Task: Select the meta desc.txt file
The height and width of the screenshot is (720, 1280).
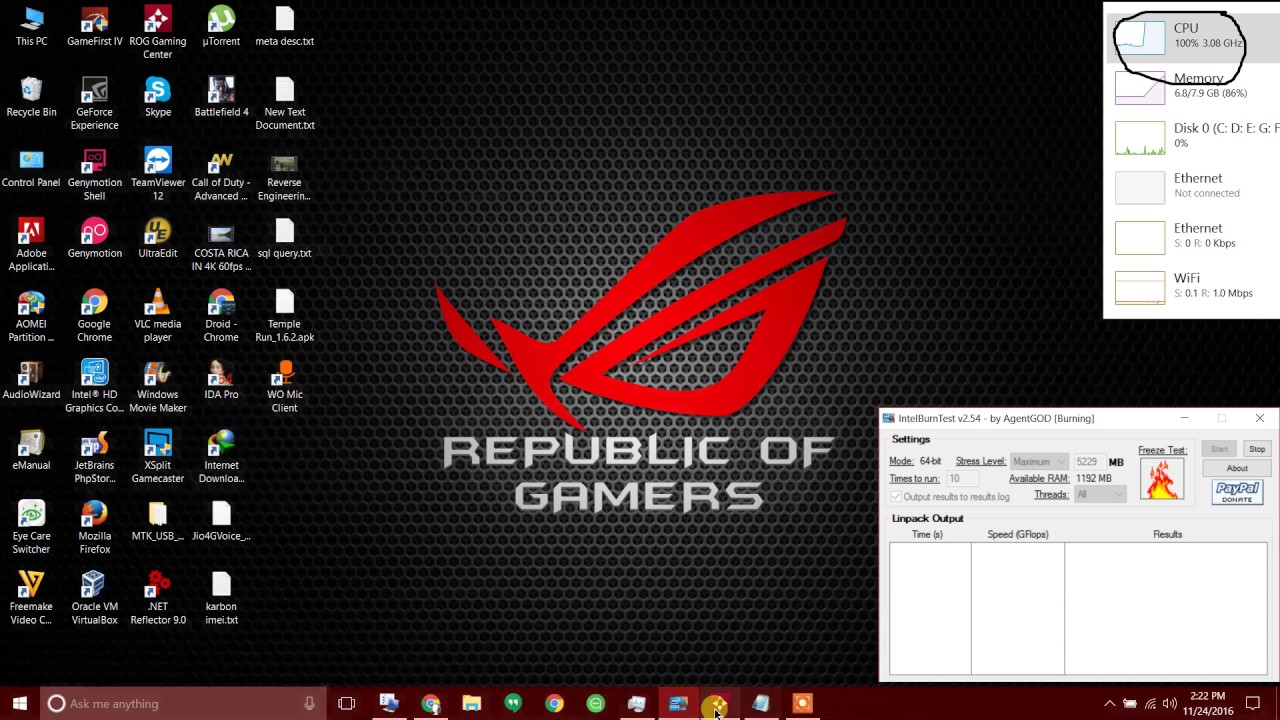Action: click(284, 27)
